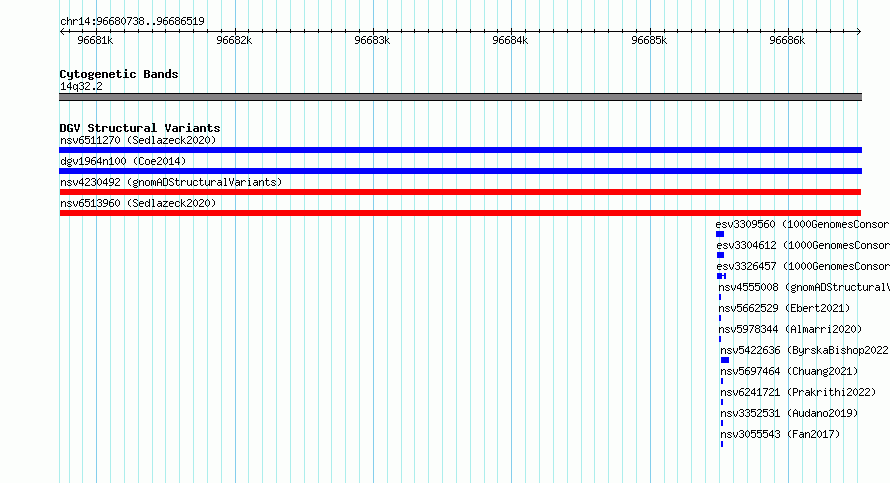This screenshot has height=483, width=890.
Task: Click the 96683k ruler tick label
Action: (372, 40)
